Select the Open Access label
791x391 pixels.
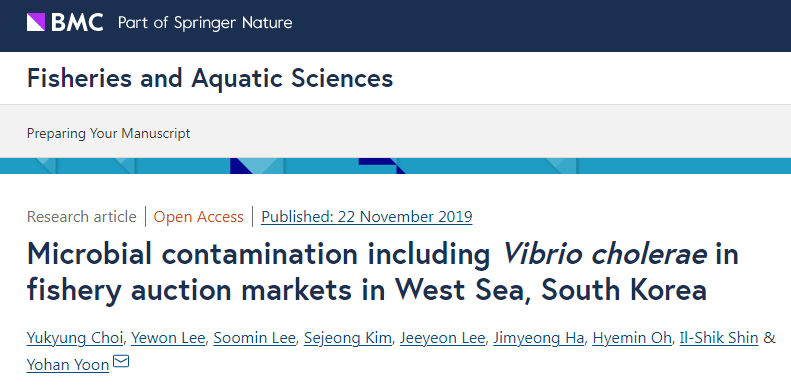(x=199, y=216)
